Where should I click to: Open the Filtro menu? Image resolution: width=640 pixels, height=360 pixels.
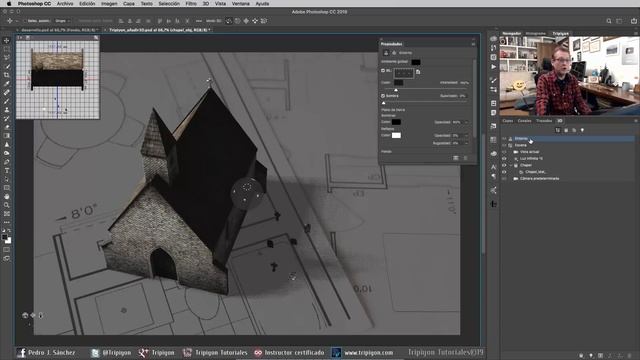click(191, 4)
